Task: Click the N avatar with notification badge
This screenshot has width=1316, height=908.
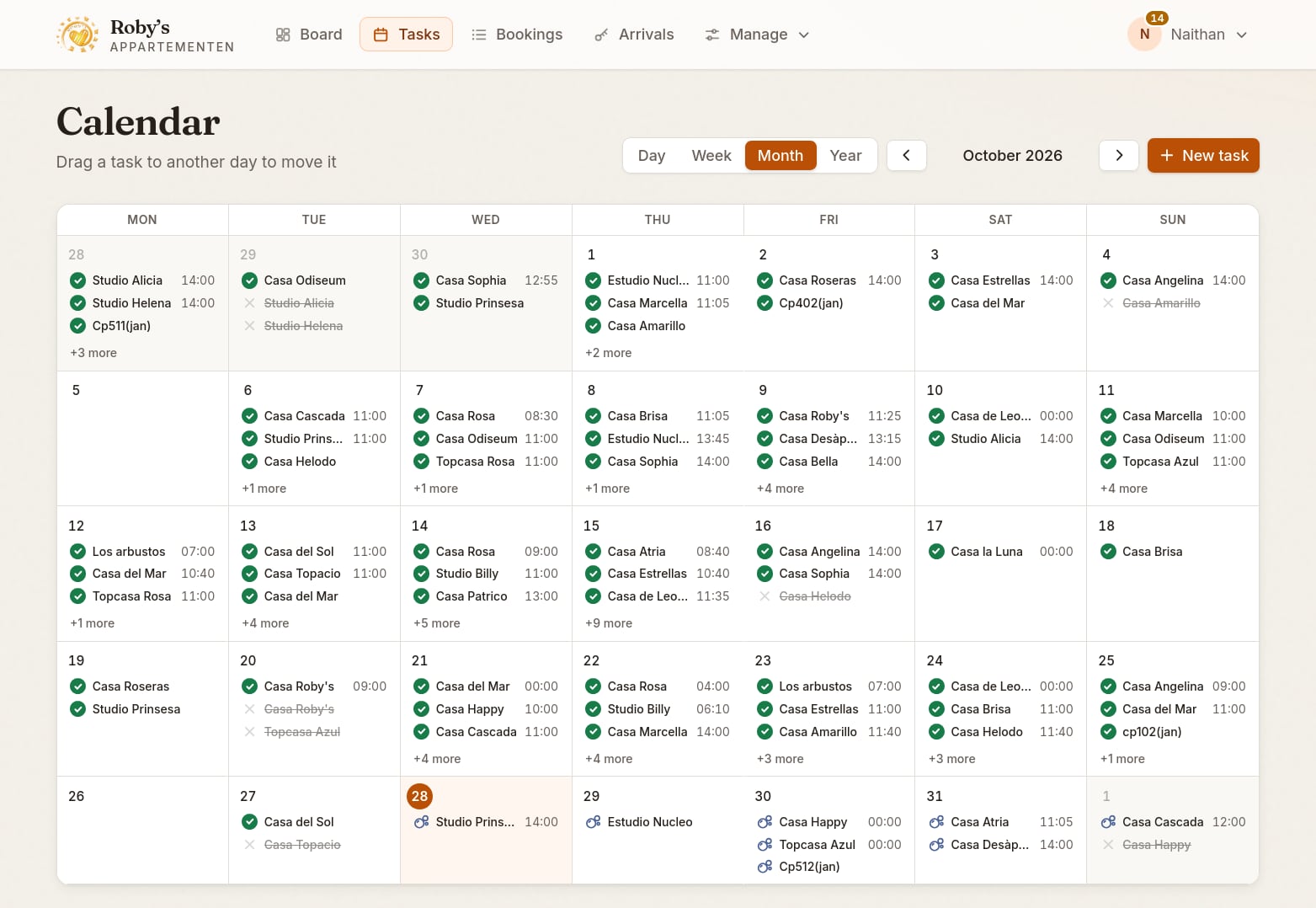Action: tap(1145, 35)
